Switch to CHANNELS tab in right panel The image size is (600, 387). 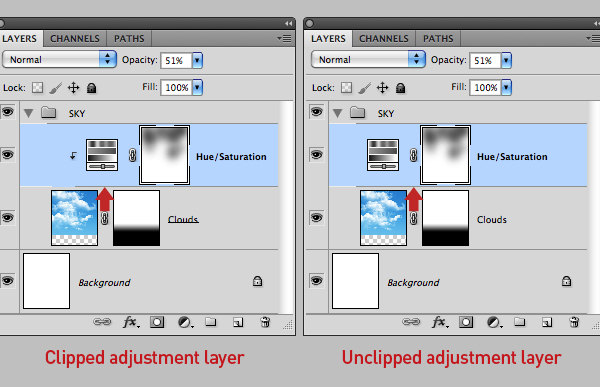384,39
